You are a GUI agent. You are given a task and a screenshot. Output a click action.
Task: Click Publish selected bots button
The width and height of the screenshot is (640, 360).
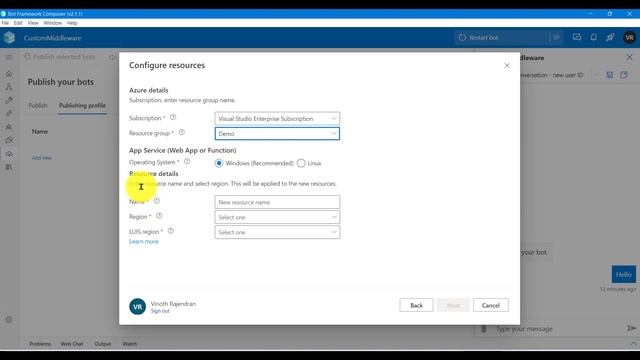point(60,57)
